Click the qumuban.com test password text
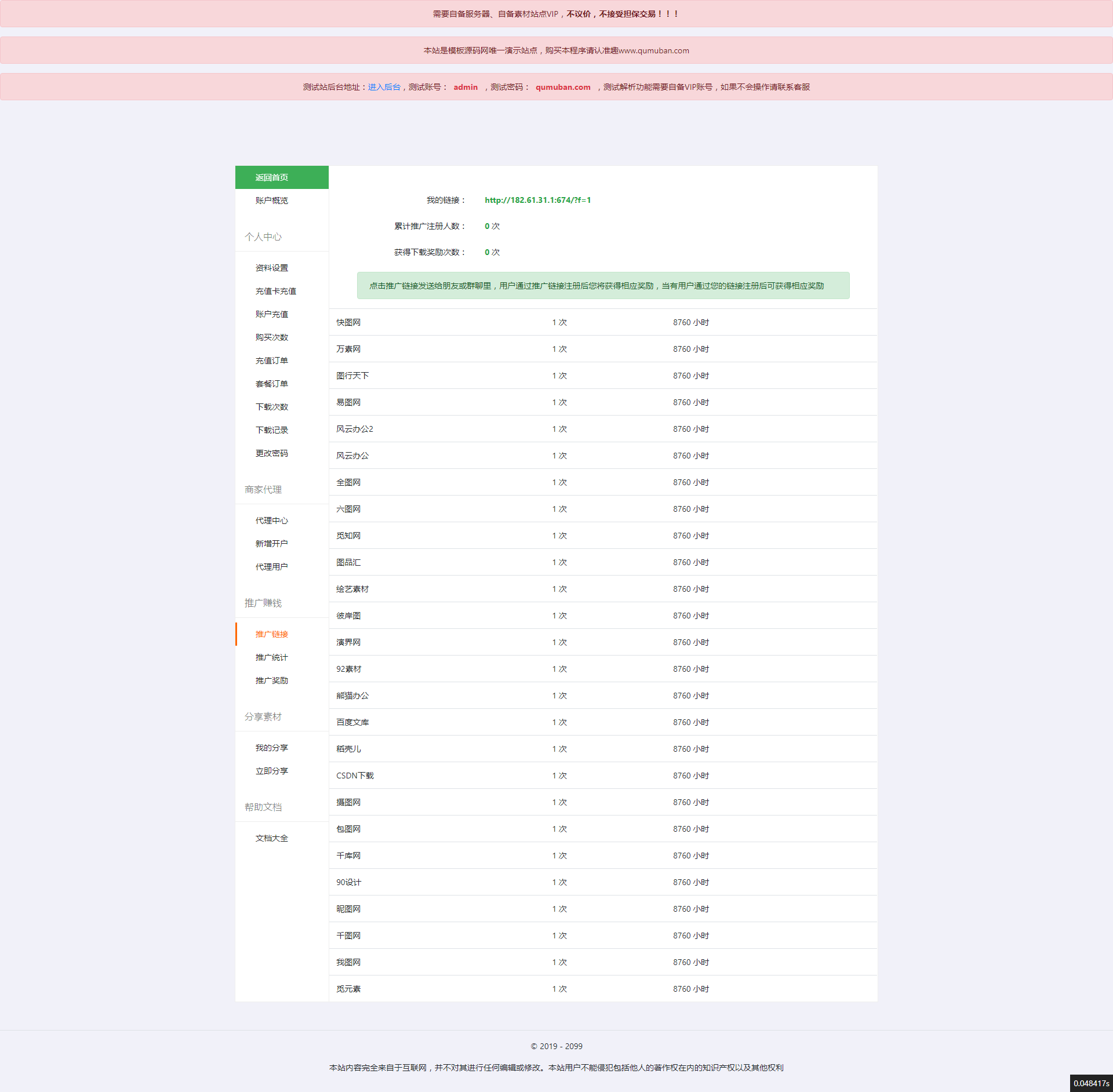Screen dimensions: 1113x1092 563,87
